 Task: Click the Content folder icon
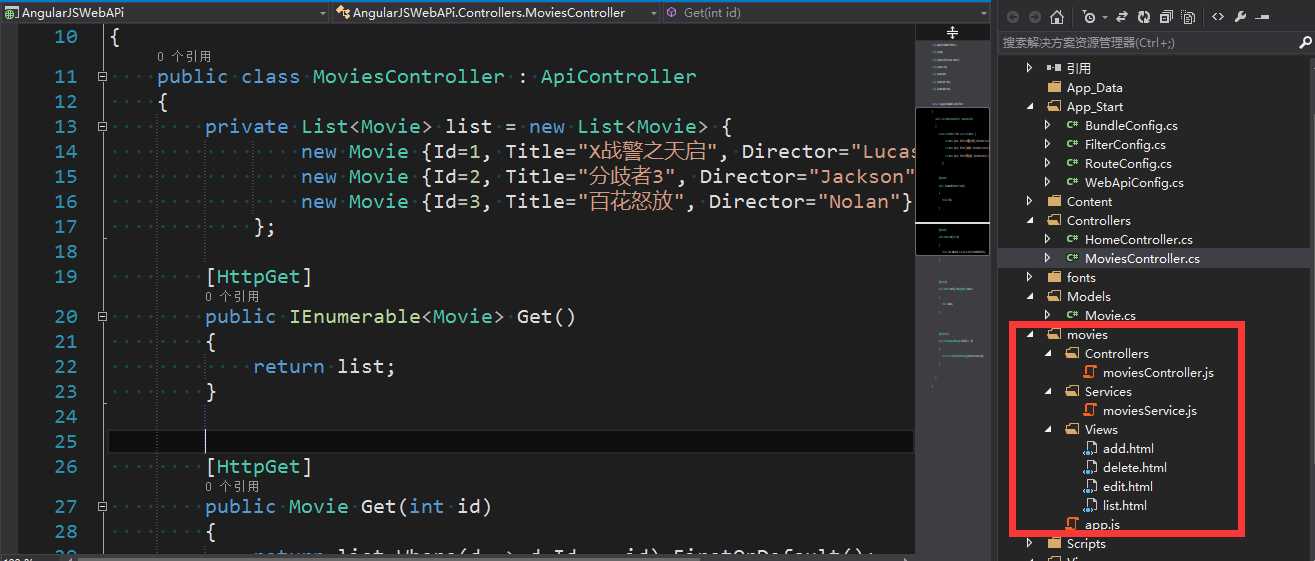point(1055,201)
